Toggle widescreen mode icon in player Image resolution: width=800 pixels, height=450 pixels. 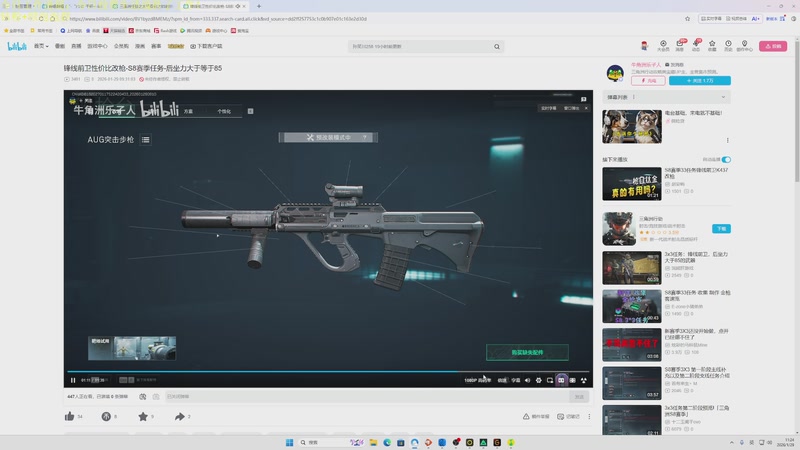561,380
